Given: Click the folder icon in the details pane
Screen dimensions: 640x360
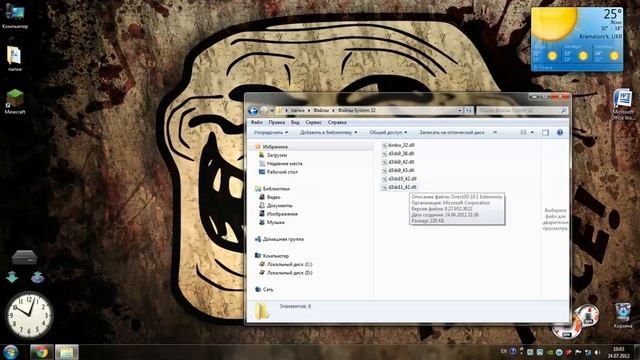Looking at the screenshot, I should [262, 311].
